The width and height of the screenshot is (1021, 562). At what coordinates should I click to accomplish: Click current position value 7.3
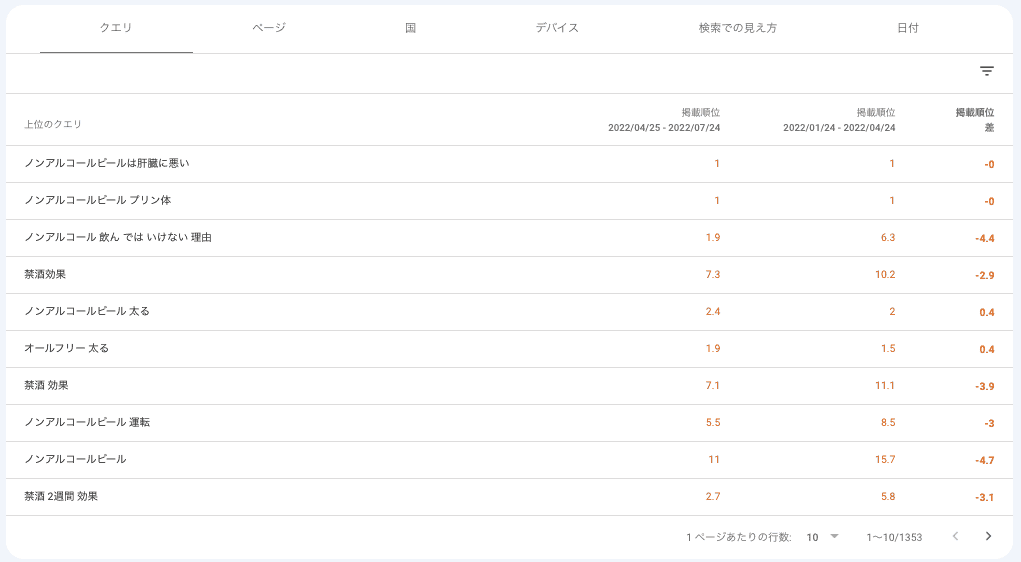(x=713, y=275)
